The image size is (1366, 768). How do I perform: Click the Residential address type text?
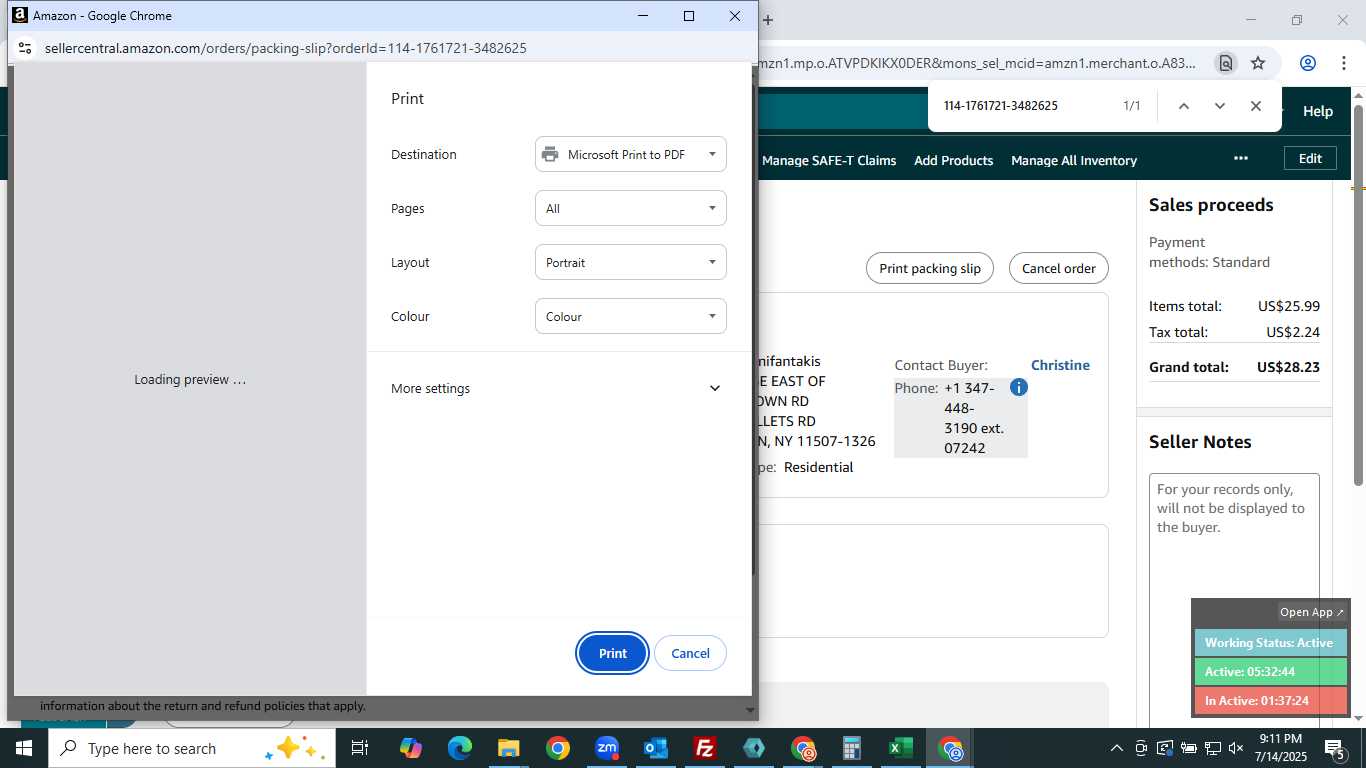click(818, 467)
